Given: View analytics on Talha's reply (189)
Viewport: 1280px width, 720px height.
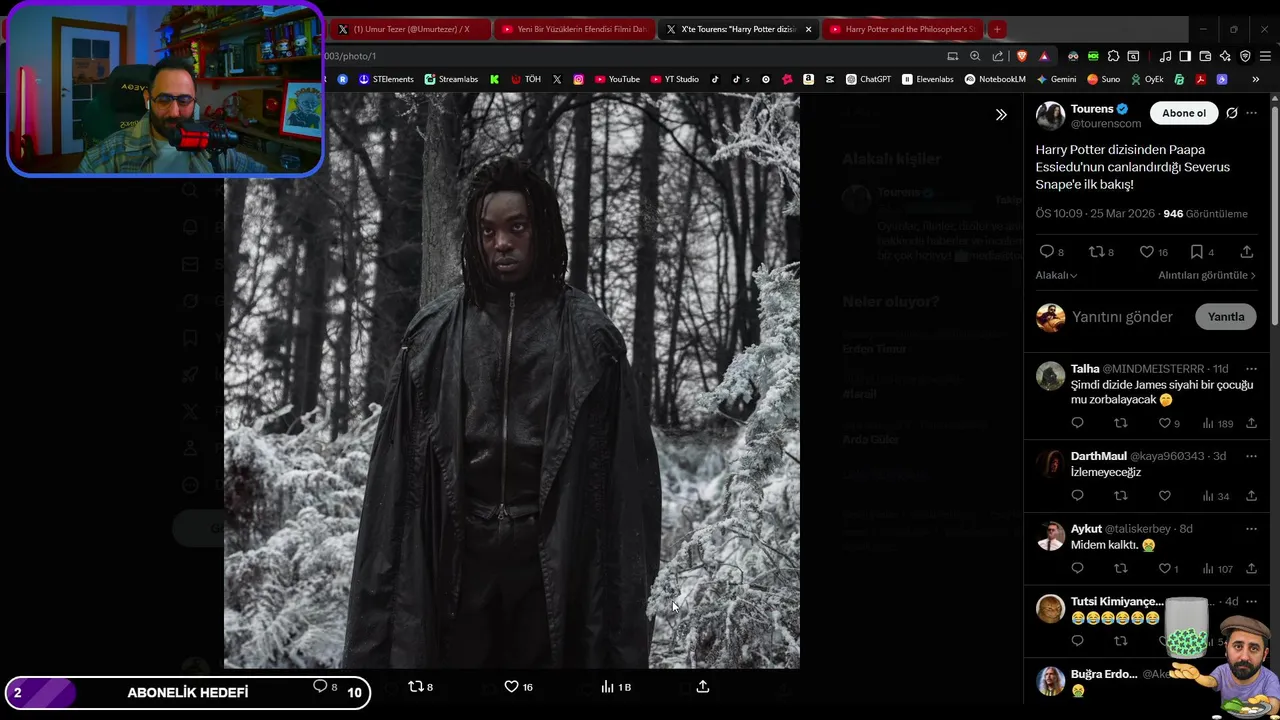Looking at the screenshot, I should (1217, 424).
